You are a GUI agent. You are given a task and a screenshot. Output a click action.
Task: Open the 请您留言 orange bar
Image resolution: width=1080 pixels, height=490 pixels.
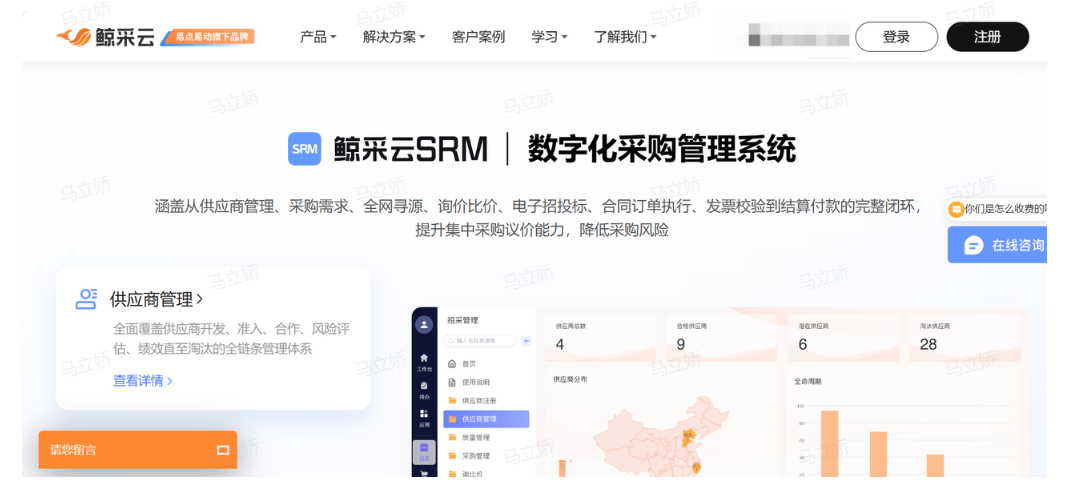(x=138, y=450)
